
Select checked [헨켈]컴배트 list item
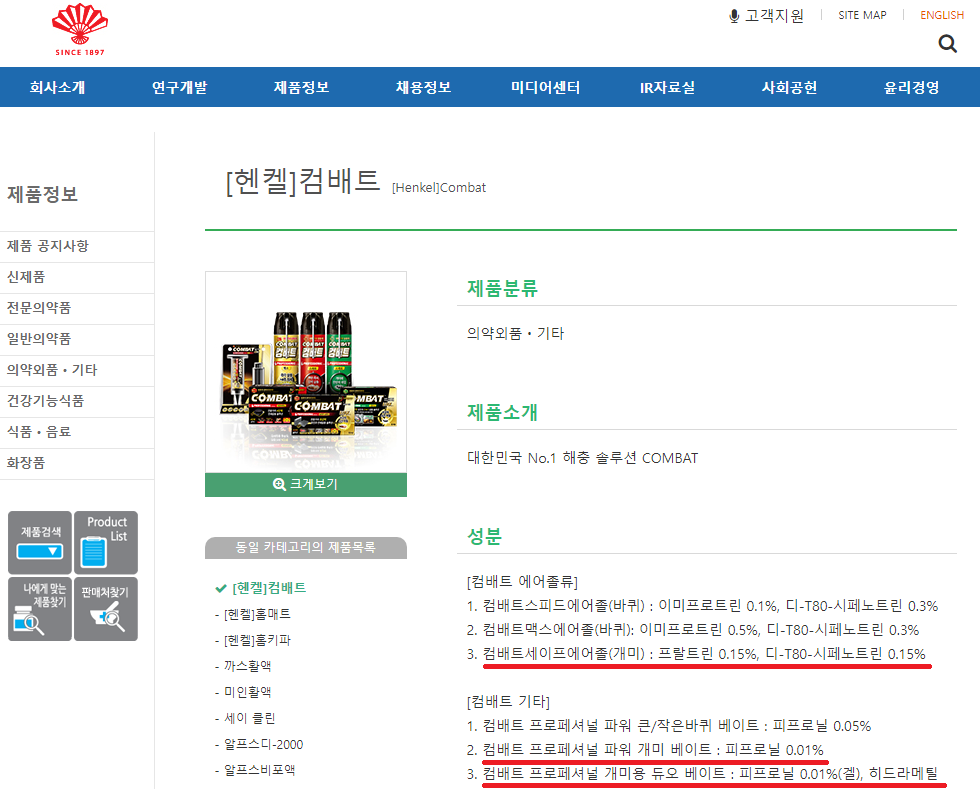268,587
